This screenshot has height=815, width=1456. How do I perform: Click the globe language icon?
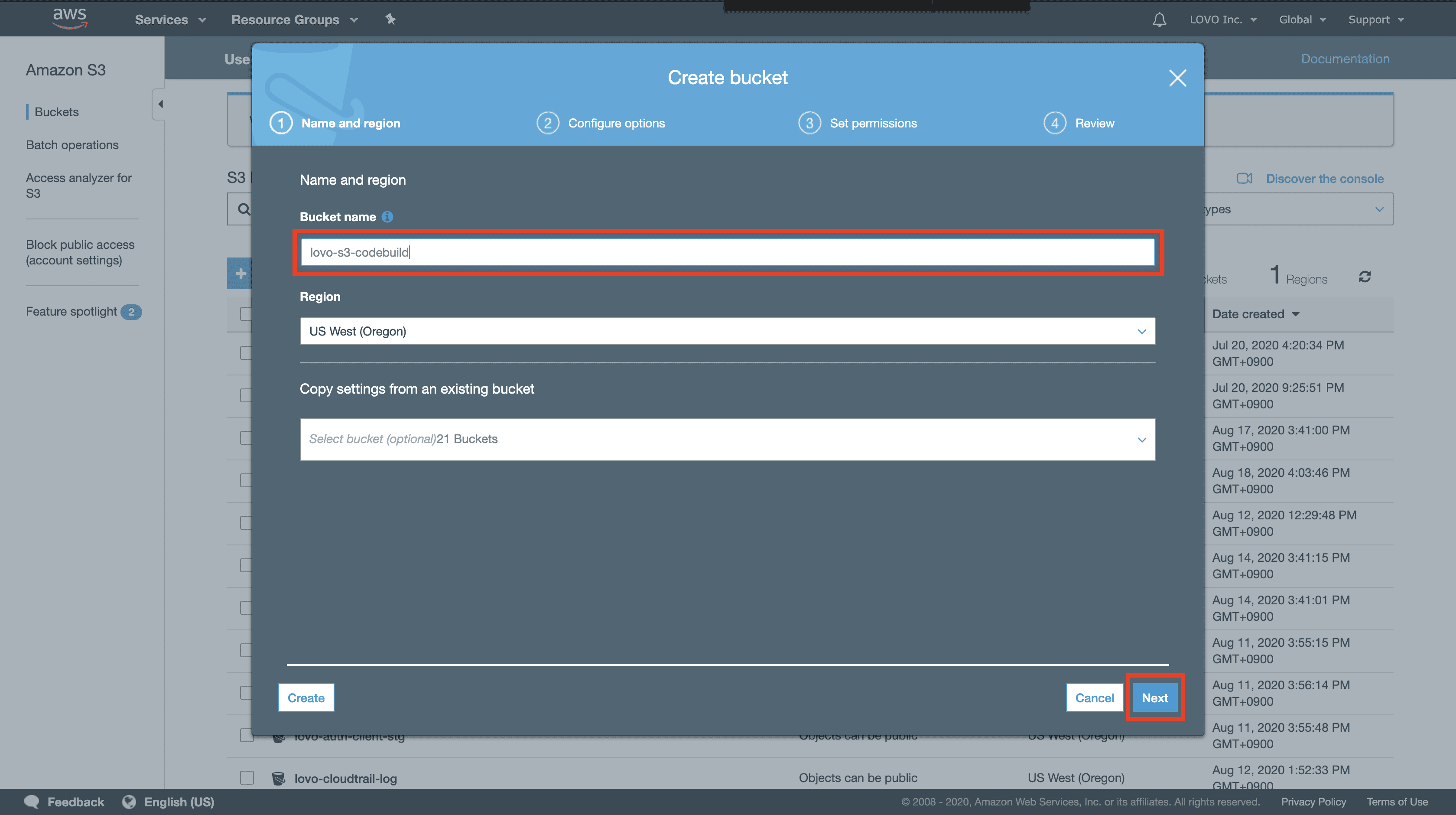[x=129, y=802]
